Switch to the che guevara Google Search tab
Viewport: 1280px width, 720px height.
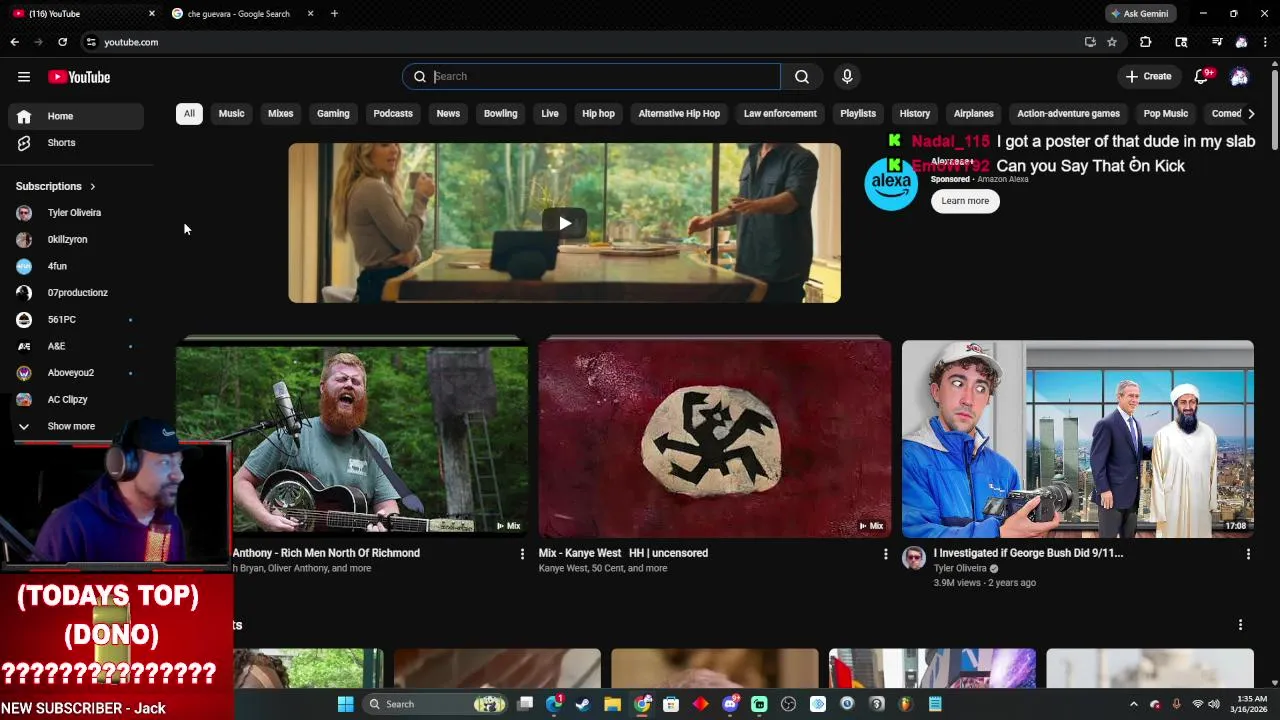(238, 13)
